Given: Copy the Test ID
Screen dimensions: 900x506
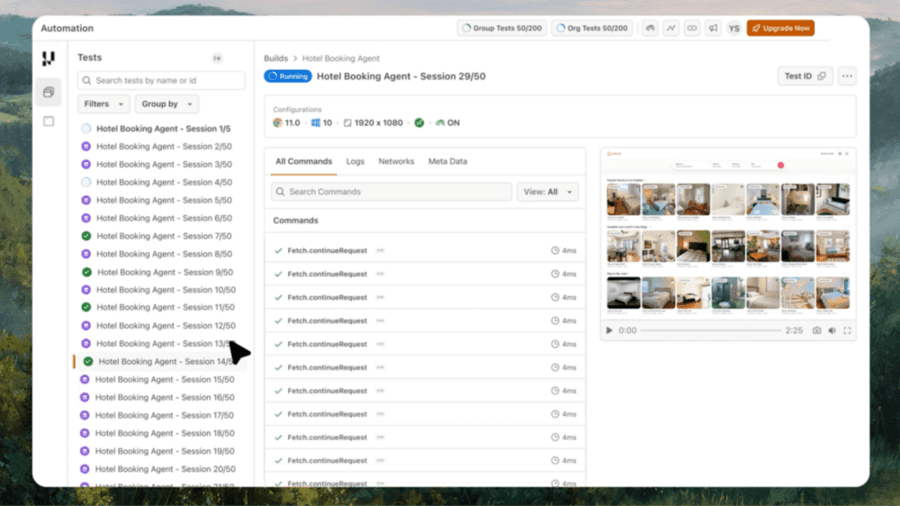Looking at the screenshot, I should [805, 76].
